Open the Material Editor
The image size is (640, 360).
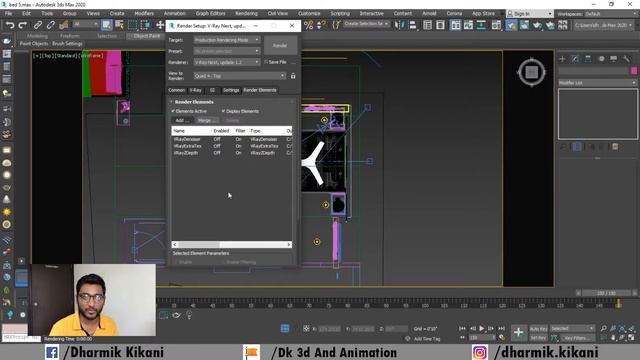[496, 25]
